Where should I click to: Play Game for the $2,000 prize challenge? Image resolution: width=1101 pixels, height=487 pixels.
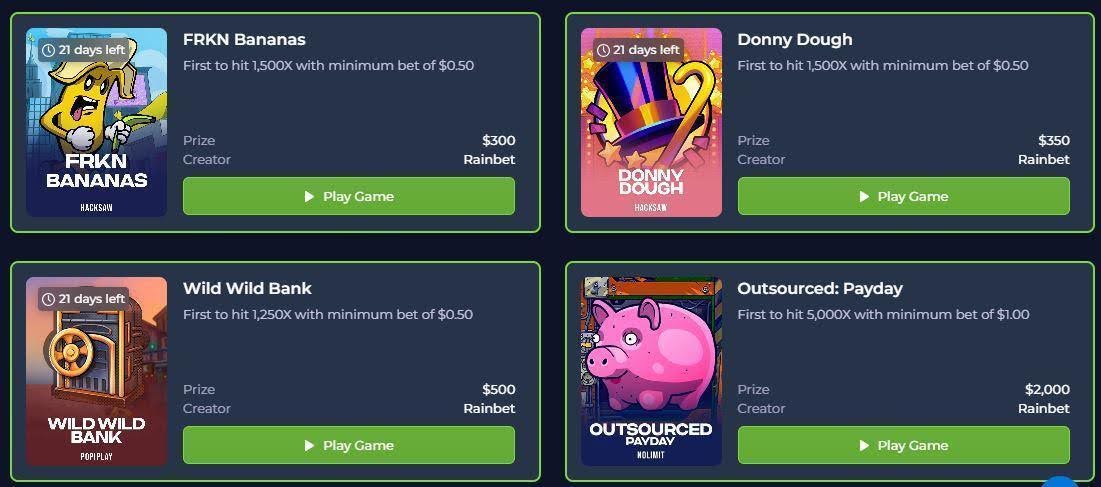tap(904, 446)
